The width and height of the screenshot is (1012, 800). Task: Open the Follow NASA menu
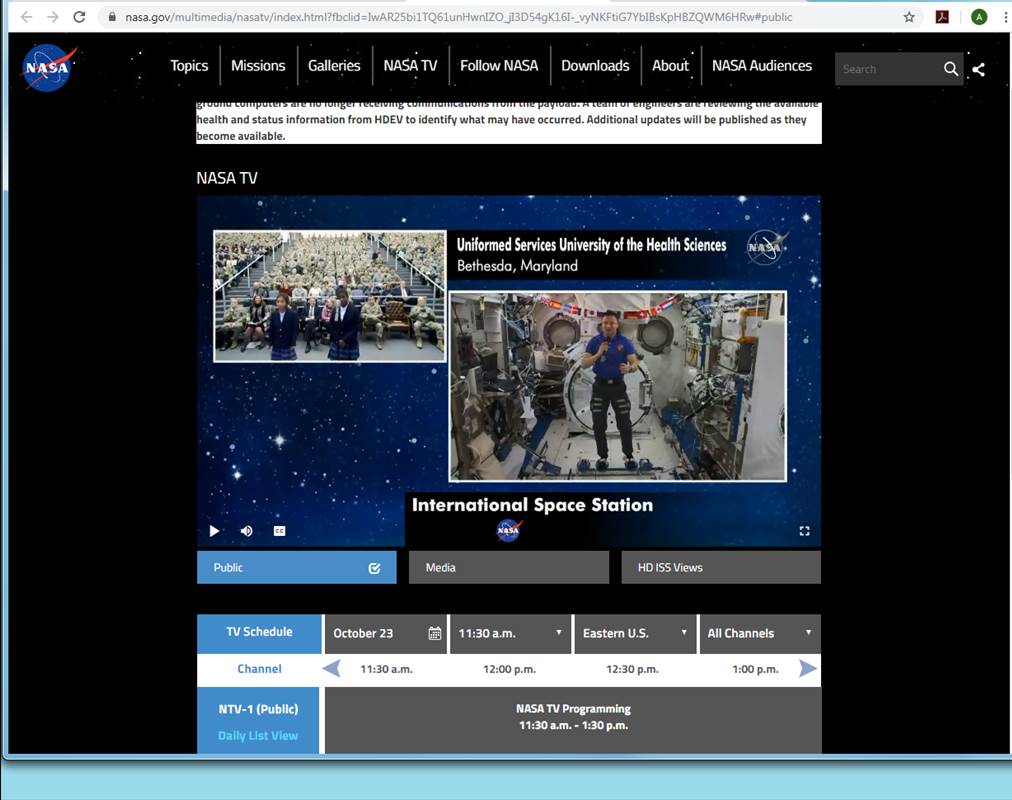click(499, 66)
